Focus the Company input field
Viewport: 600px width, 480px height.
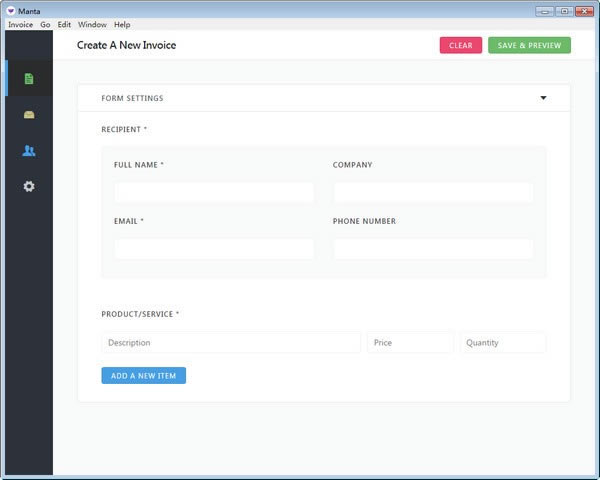pyautogui.click(x=433, y=192)
